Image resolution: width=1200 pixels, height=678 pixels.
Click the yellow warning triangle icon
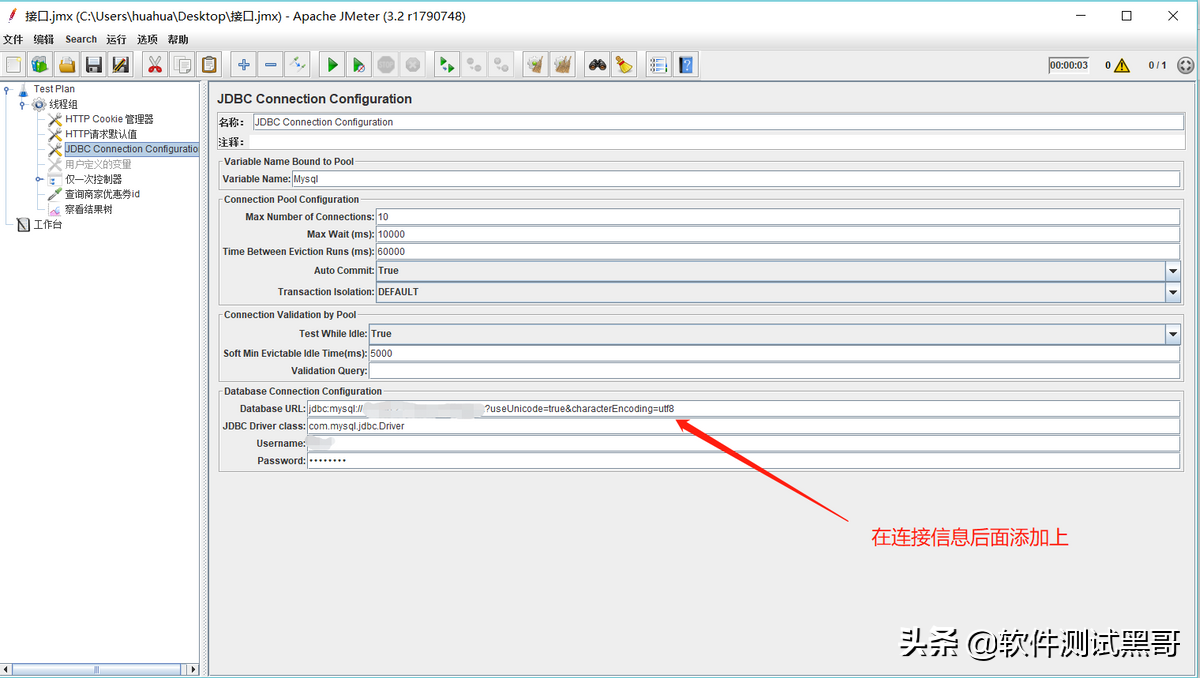(x=1122, y=66)
